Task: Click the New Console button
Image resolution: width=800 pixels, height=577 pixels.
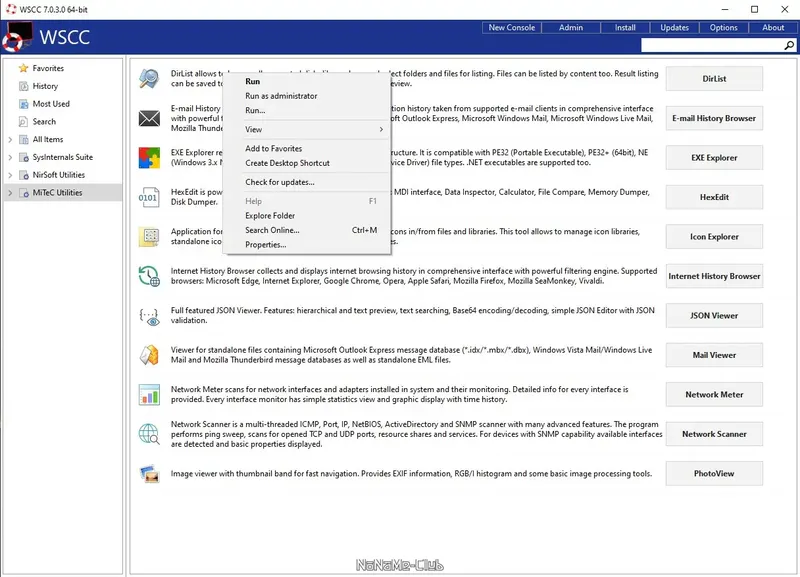Action: [512, 28]
